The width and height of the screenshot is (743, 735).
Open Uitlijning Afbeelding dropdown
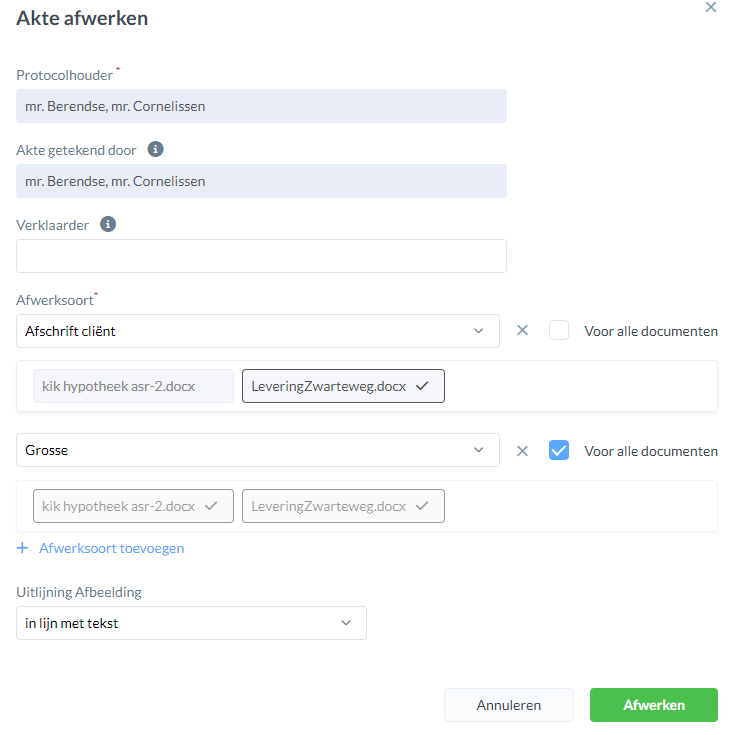point(191,623)
